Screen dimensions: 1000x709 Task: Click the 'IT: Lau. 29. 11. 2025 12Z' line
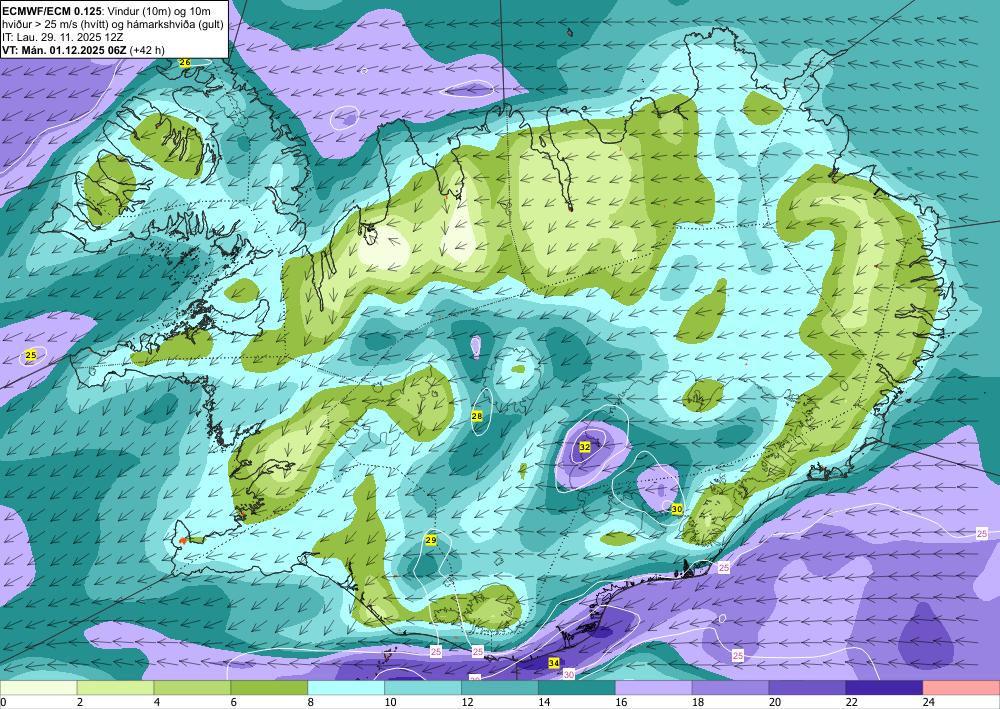(62, 36)
